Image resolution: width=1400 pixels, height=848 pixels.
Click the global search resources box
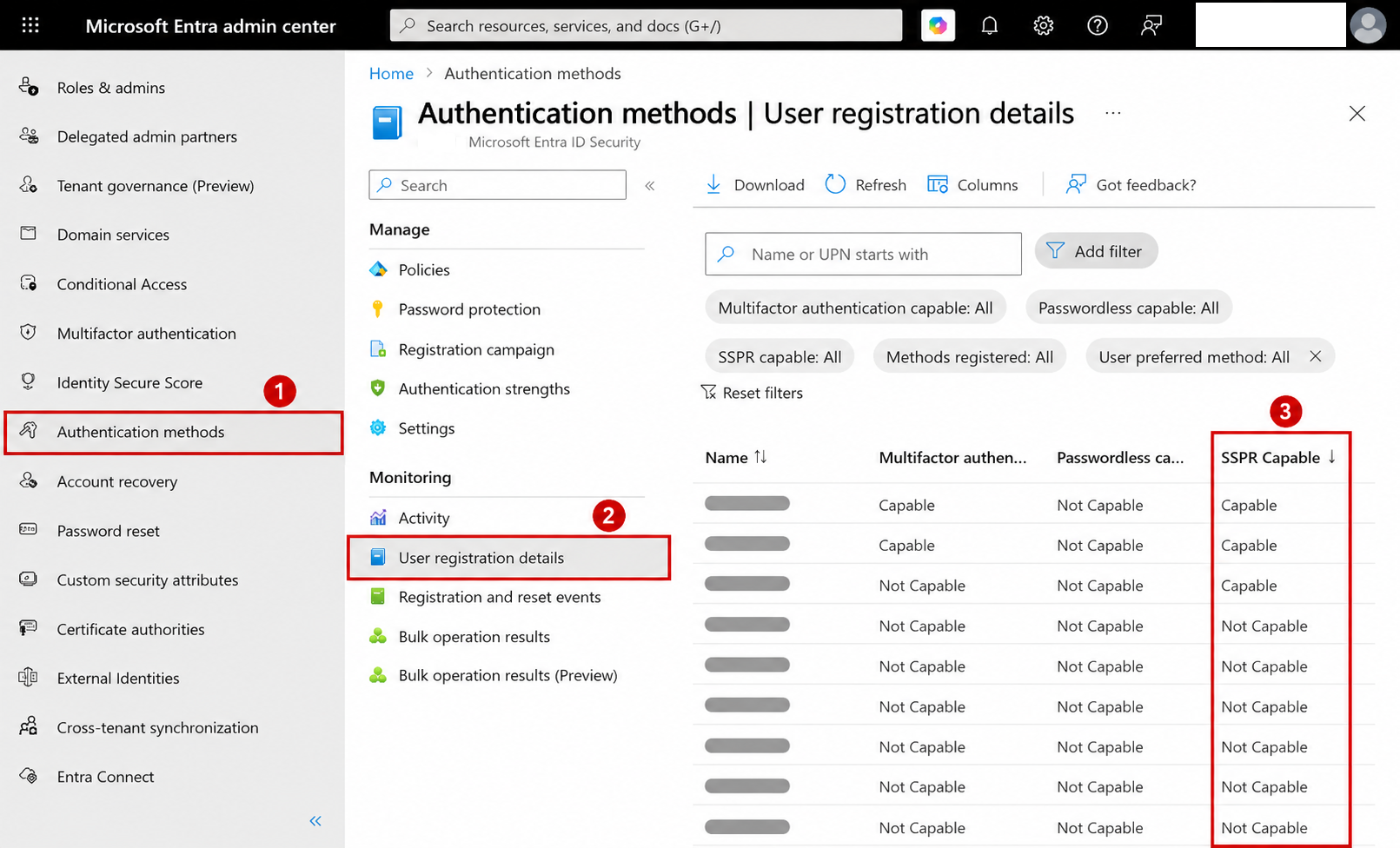[x=646, y=26]
